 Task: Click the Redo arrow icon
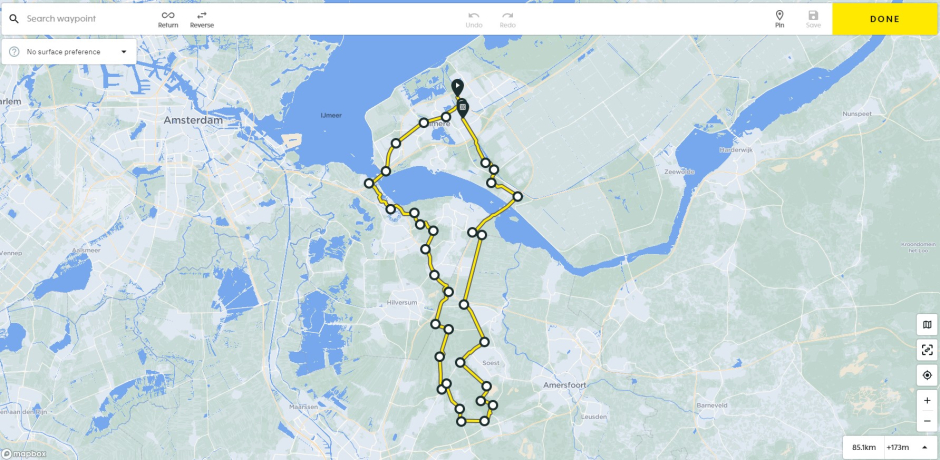507,15
